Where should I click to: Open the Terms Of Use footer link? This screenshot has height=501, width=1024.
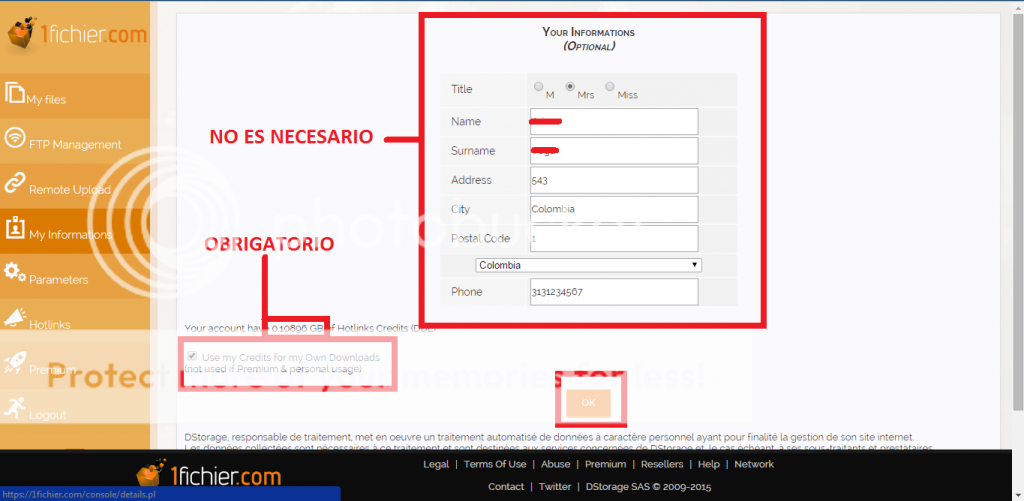coord(495,464)
